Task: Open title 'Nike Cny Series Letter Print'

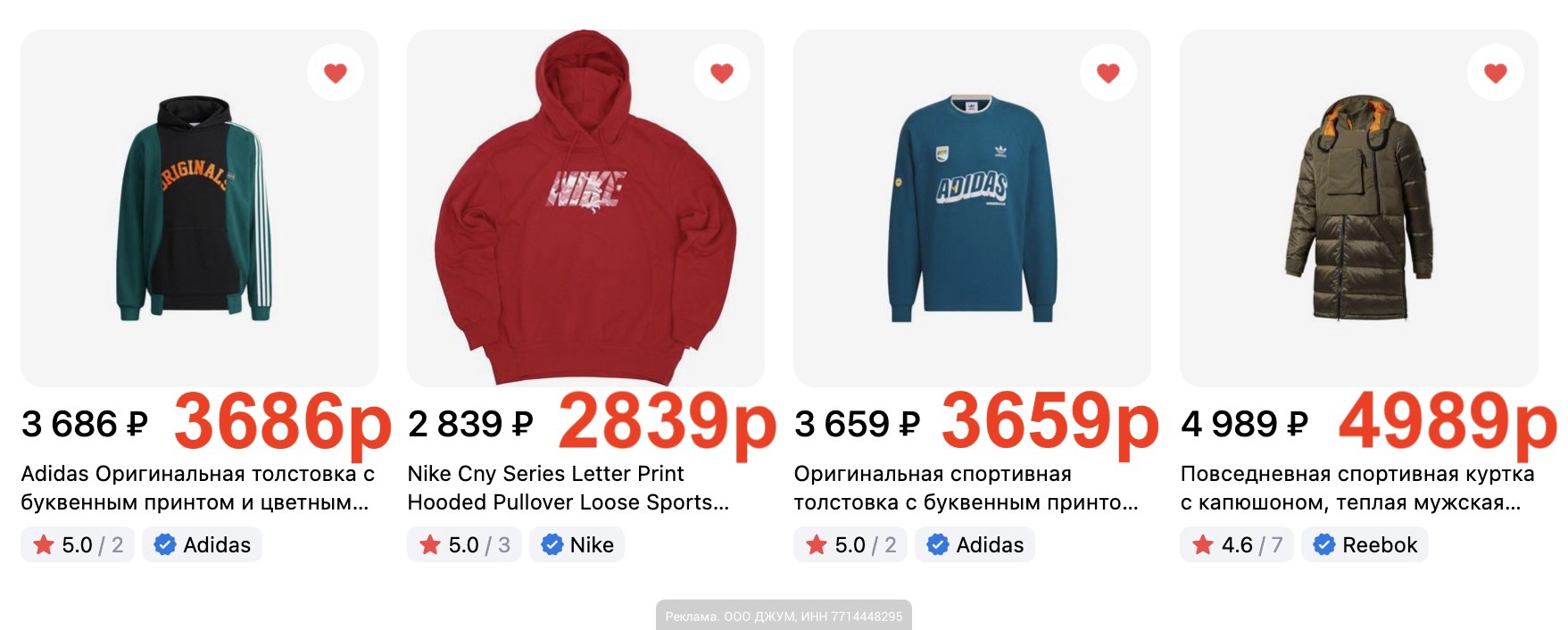Action: (x=545, y=474)
